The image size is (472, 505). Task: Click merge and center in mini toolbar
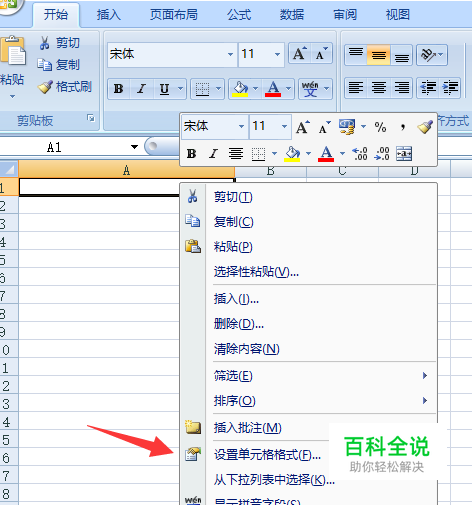pyautogui.click(x=404, y=154)
